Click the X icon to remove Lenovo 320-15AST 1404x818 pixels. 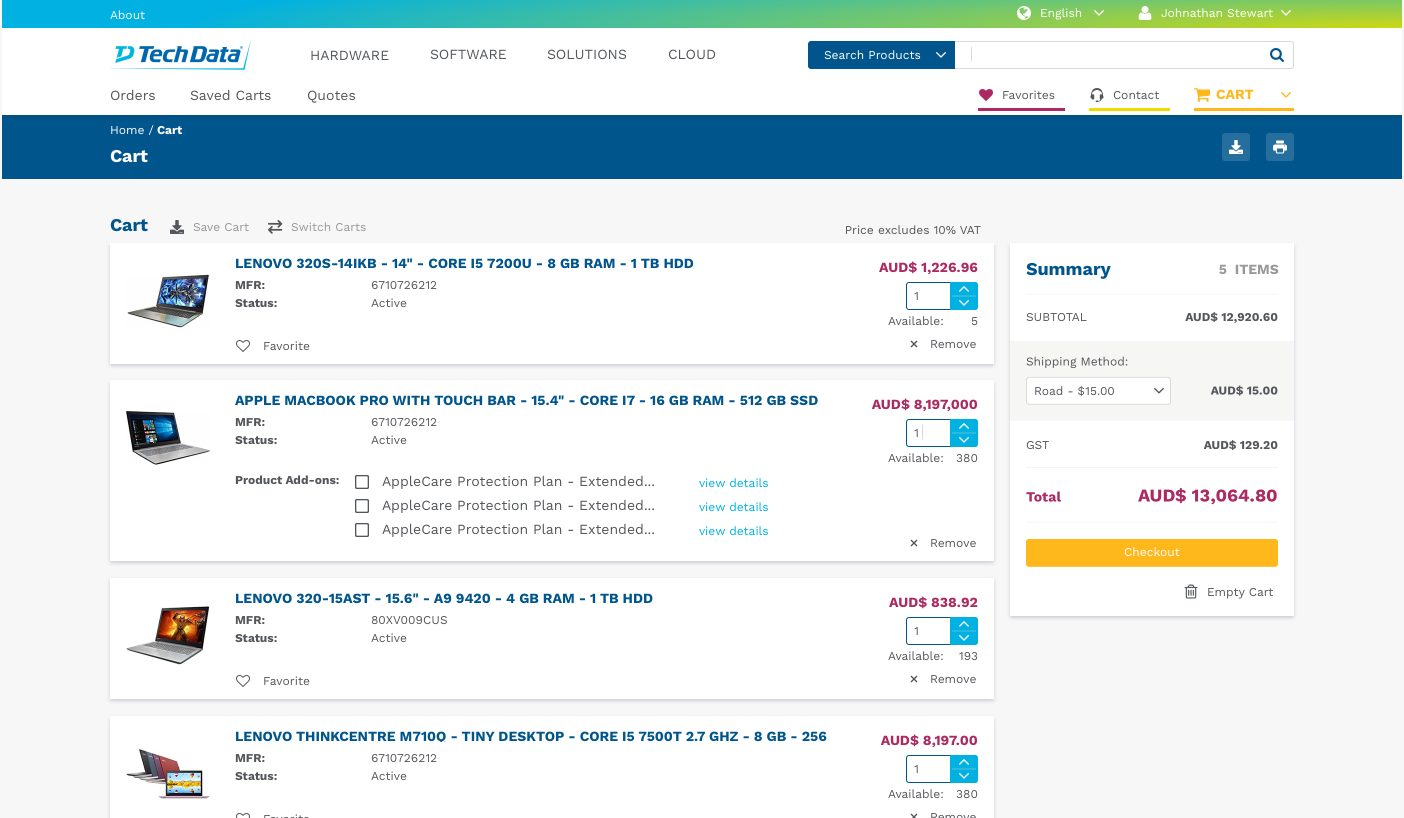914,679
